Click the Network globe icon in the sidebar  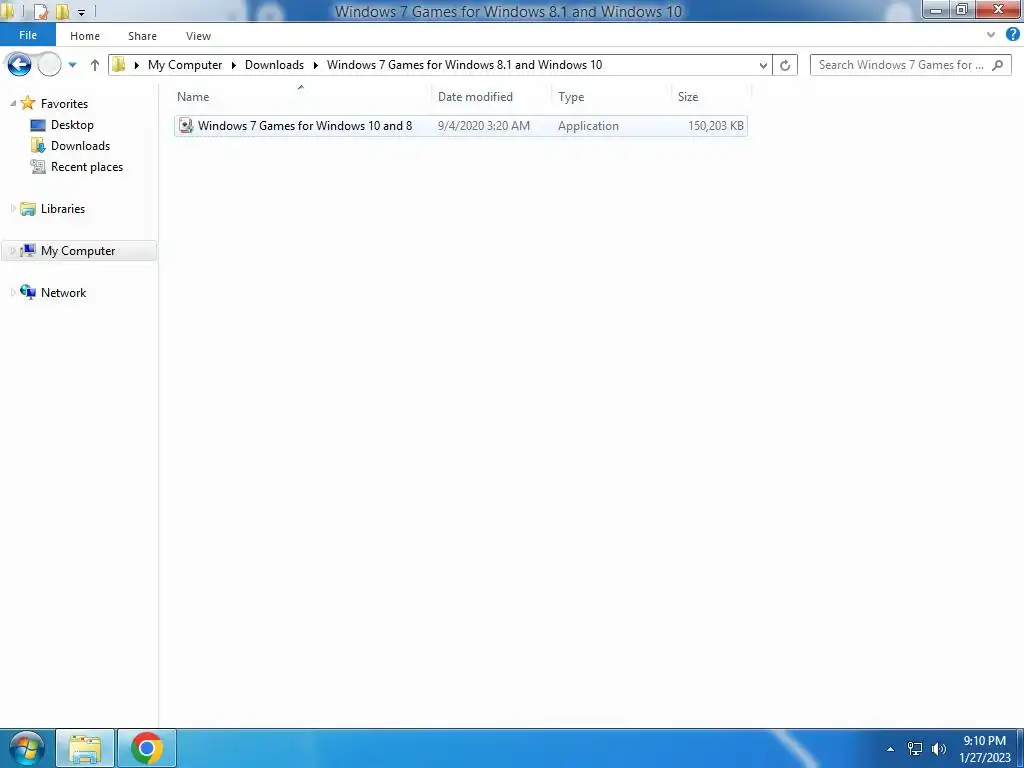(27, 292)
